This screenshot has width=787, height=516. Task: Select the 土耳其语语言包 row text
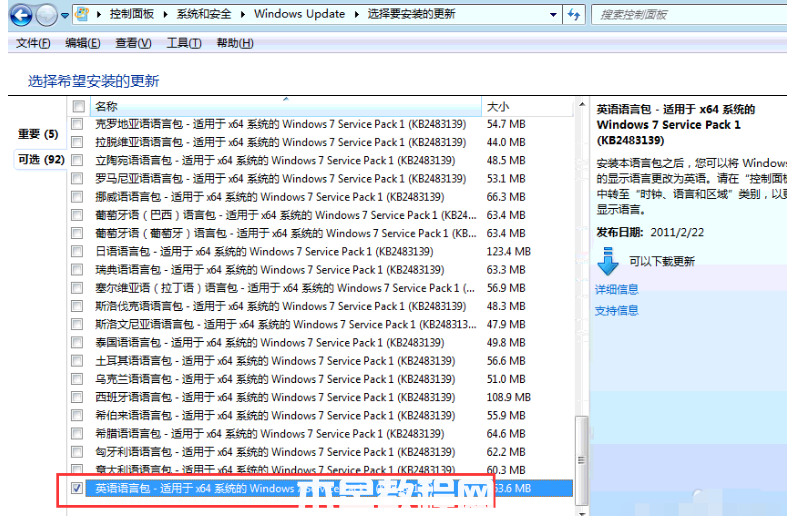point(275,361)
